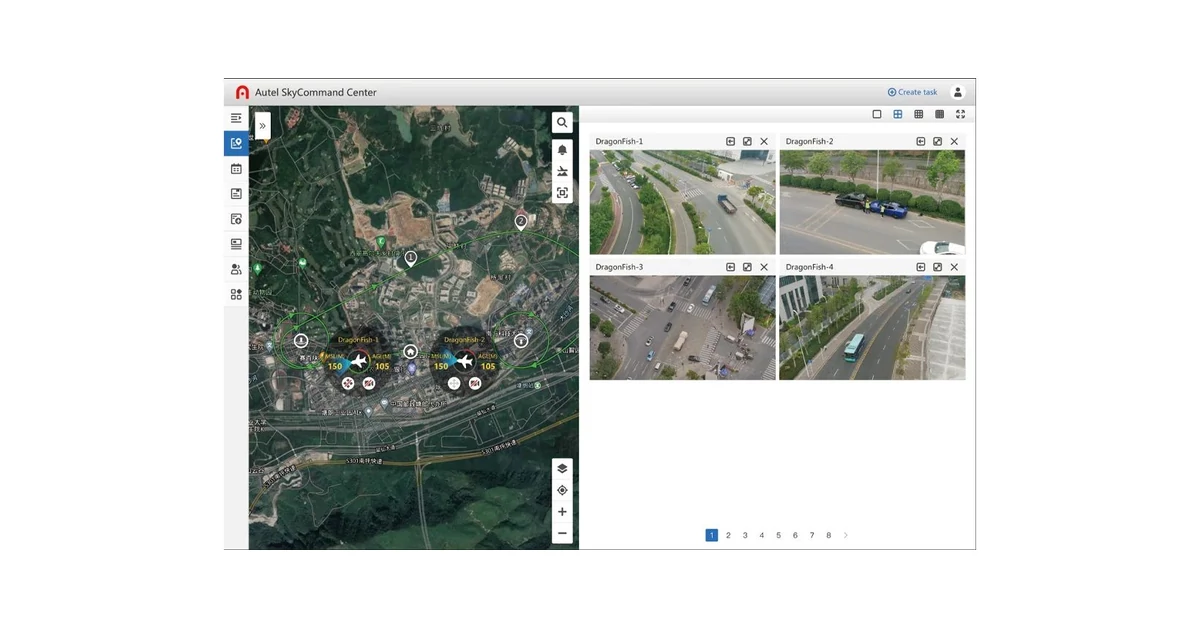Open the map layers selector

click(562, 468)
